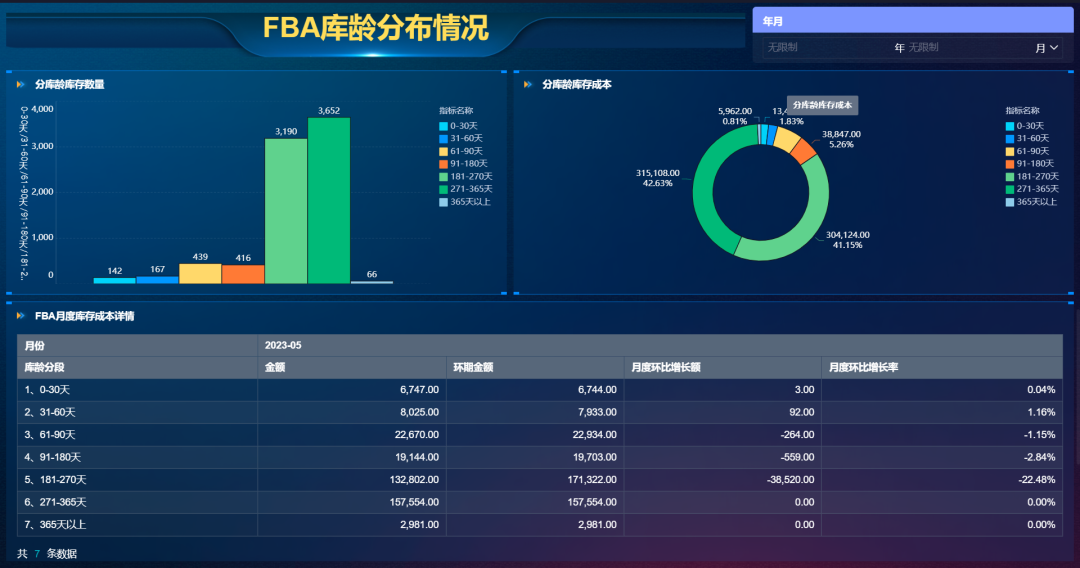1080x568 pixels.
Task: Click the 月度环比增长率 column header
Action: (x=942, y=368)
